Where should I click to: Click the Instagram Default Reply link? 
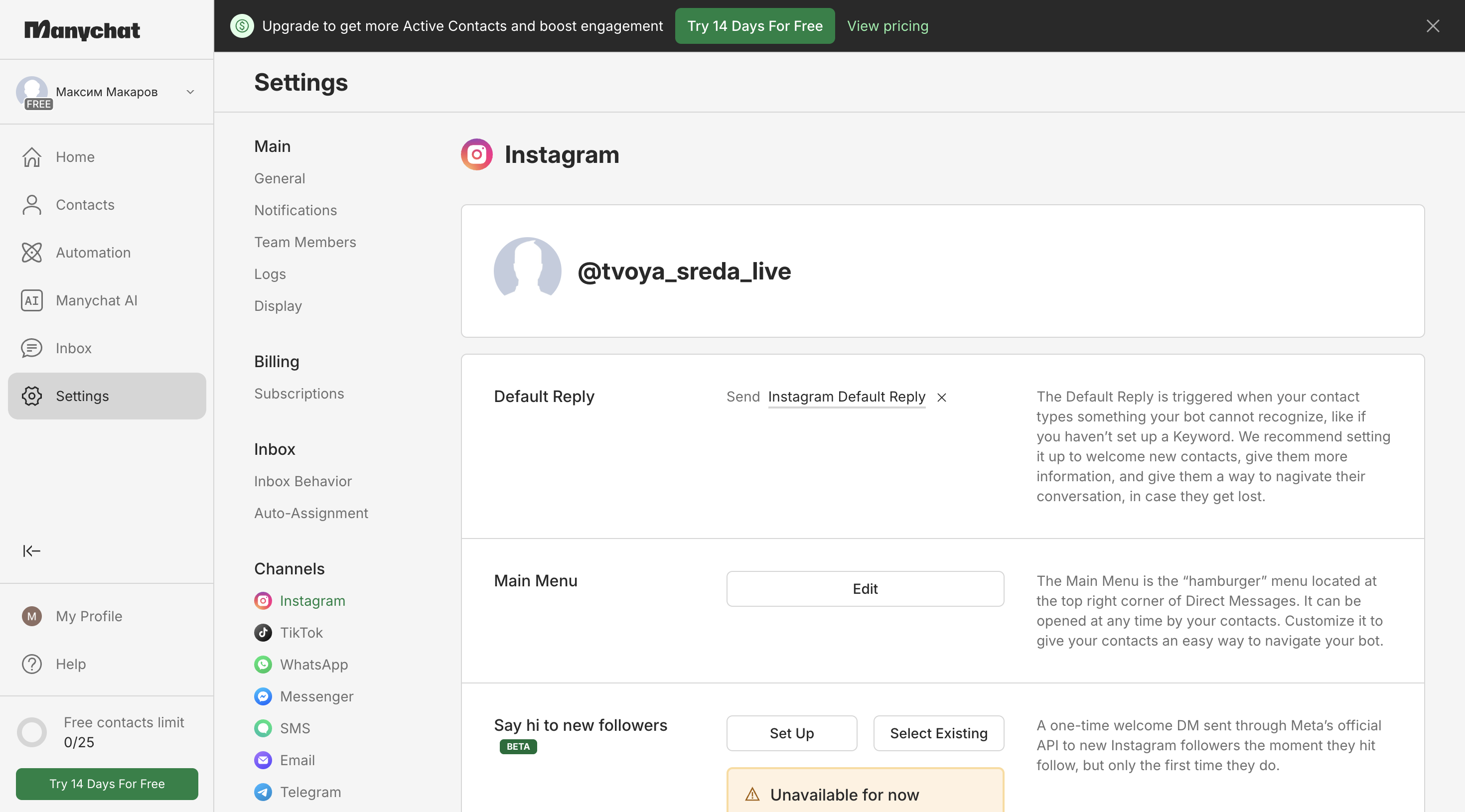846,397
